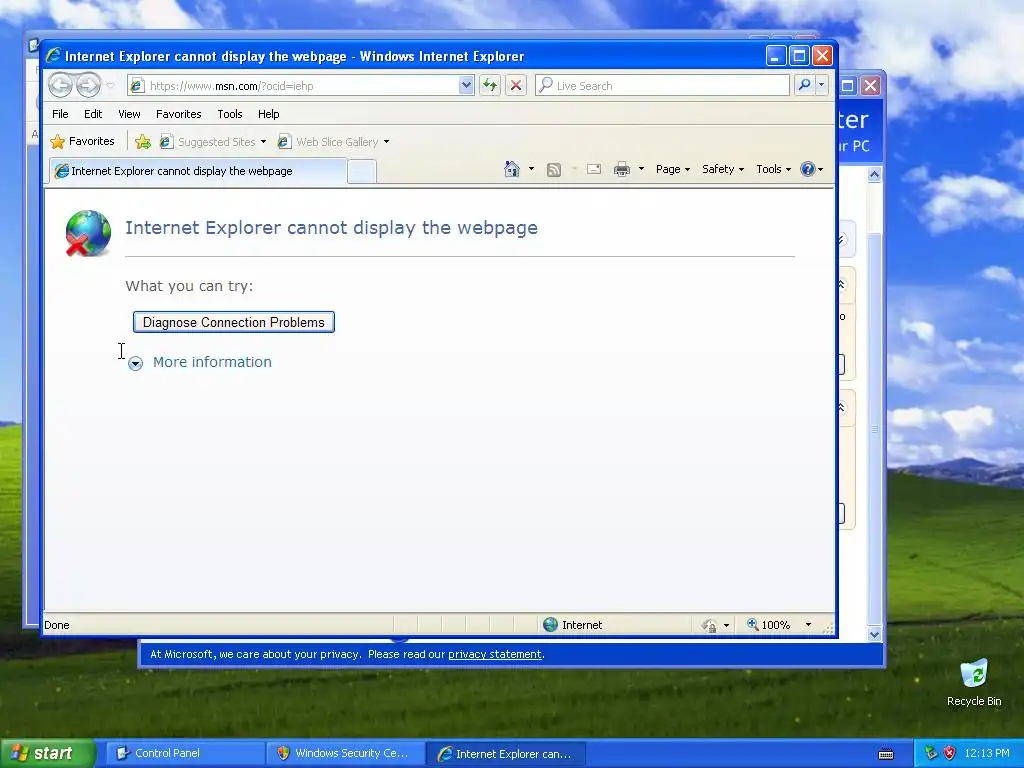Screen dimensions: 1024x768
Task: Click the Read Mail envelope icon
Action: (x=594, y=170)
